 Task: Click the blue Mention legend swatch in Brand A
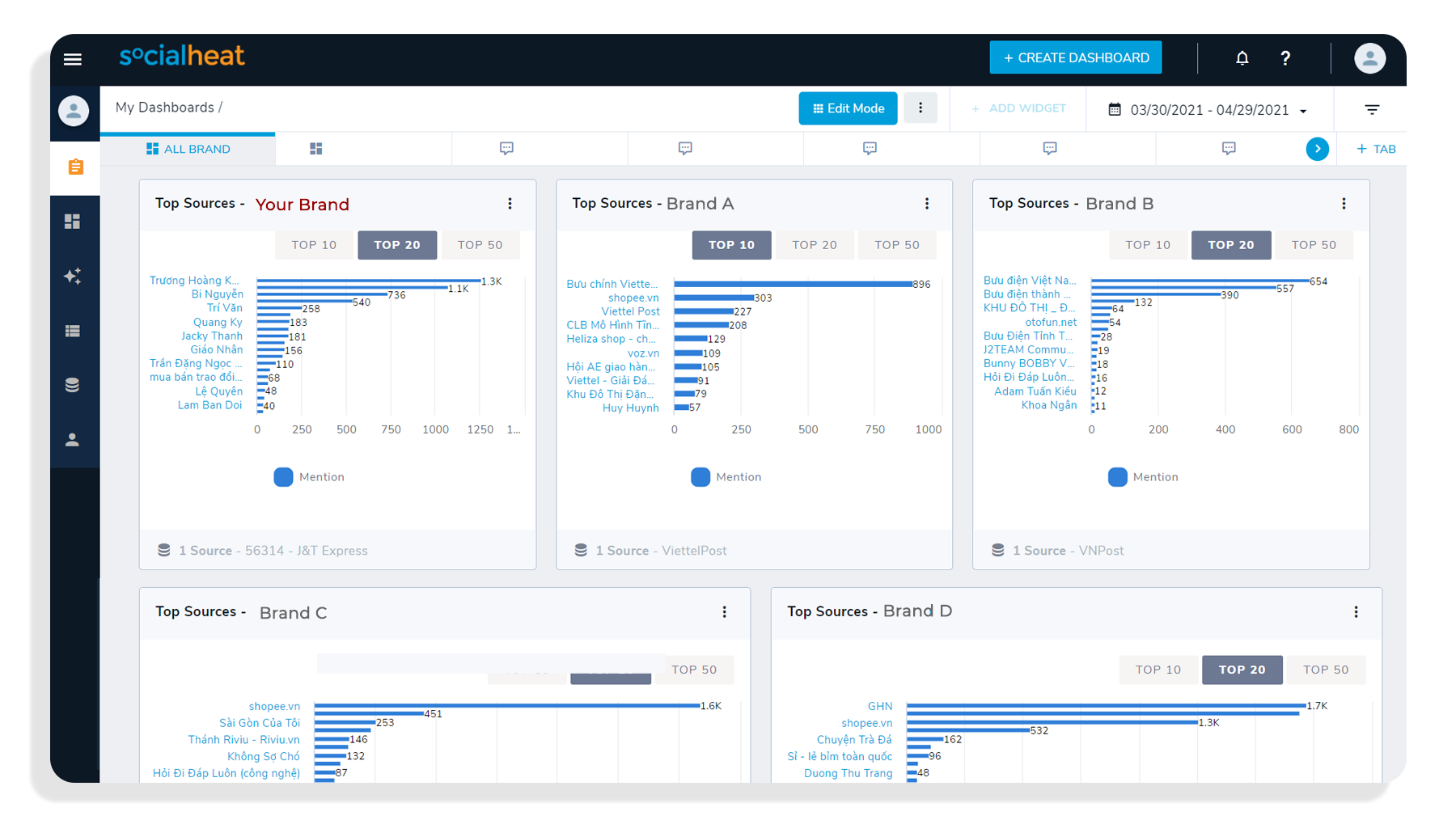pos(700,477)
